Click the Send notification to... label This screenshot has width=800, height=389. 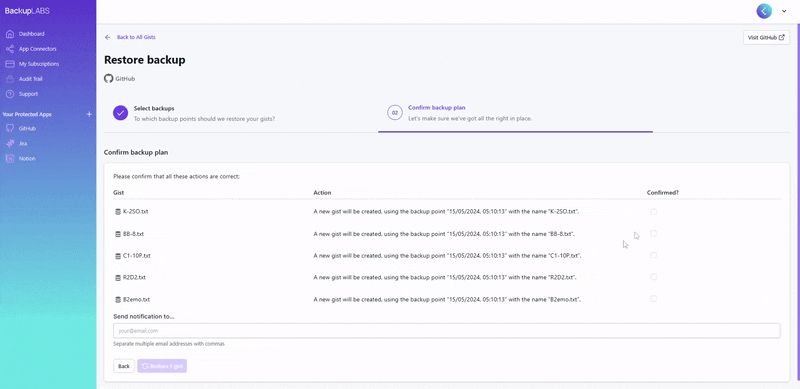(144, 317)
